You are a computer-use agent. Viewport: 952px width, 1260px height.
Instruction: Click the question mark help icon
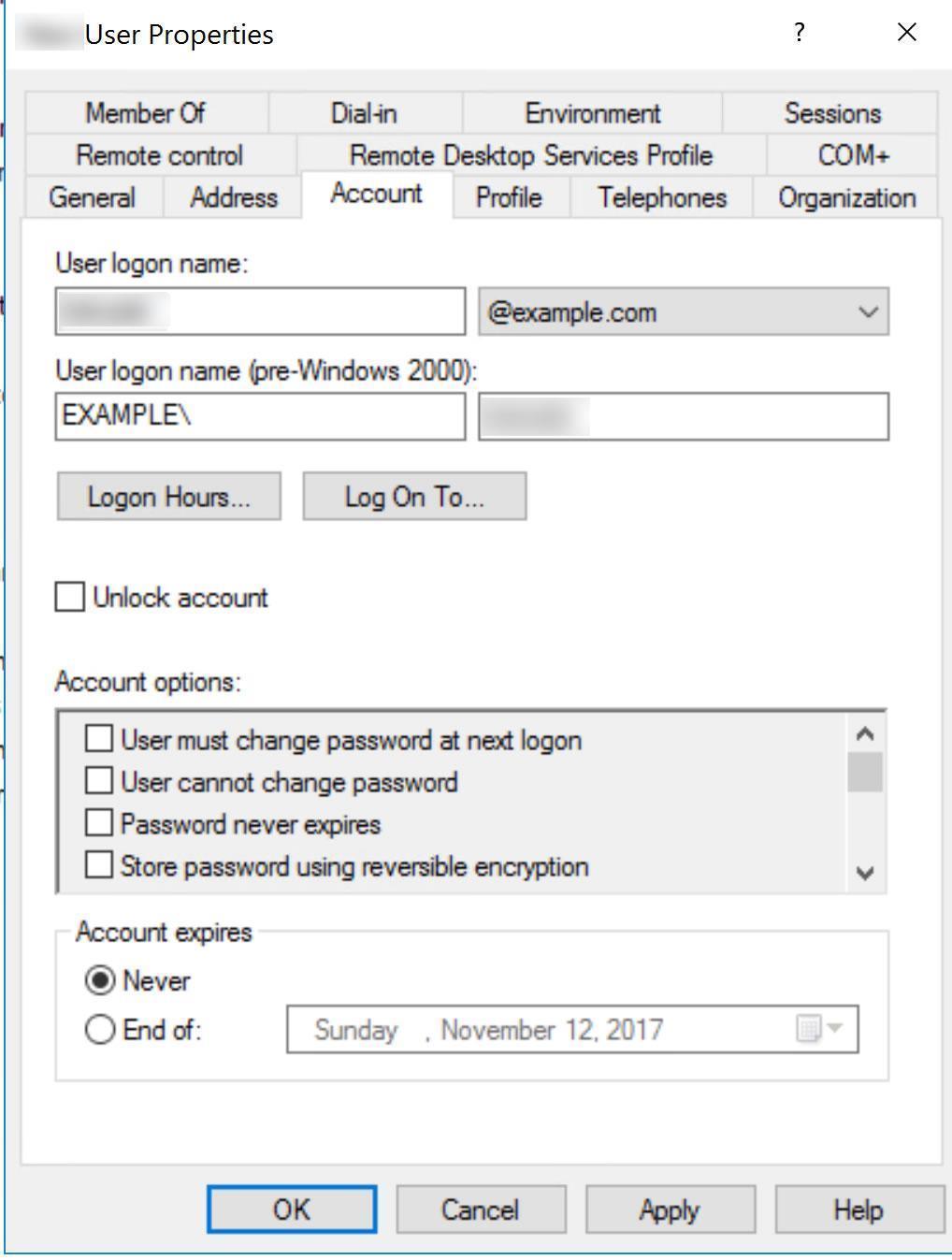tap(799, 33)
